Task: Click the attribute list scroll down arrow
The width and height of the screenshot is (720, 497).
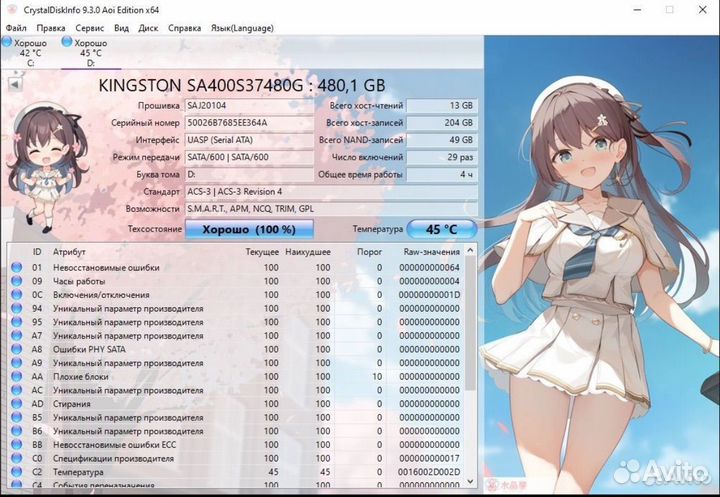Action: pos(470,481)
